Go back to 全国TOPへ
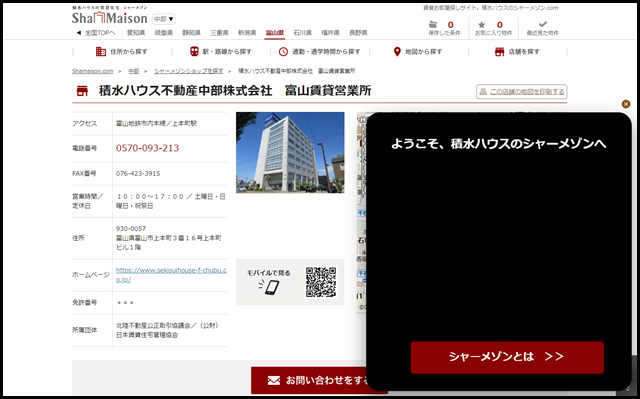Screen dimensions: 640x399 [96, 33]
